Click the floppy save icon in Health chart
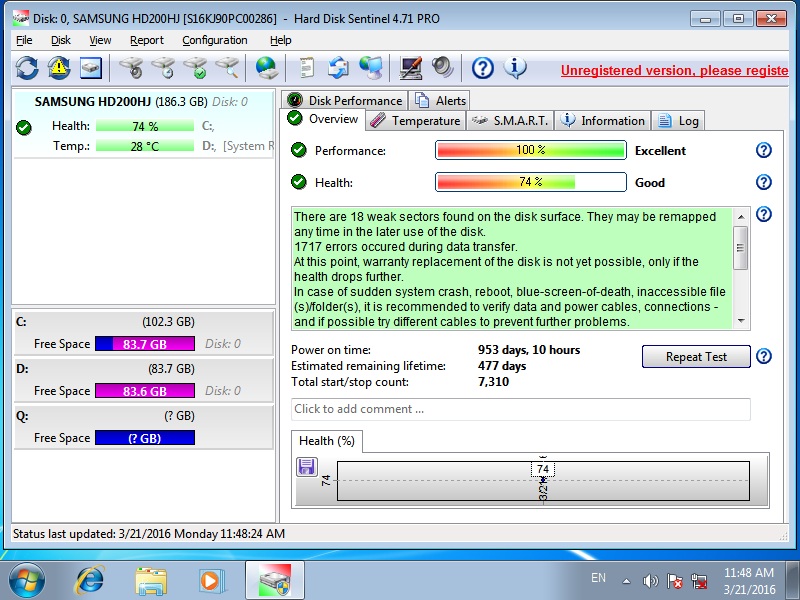The image size is (800, 600). pos(307,467)
